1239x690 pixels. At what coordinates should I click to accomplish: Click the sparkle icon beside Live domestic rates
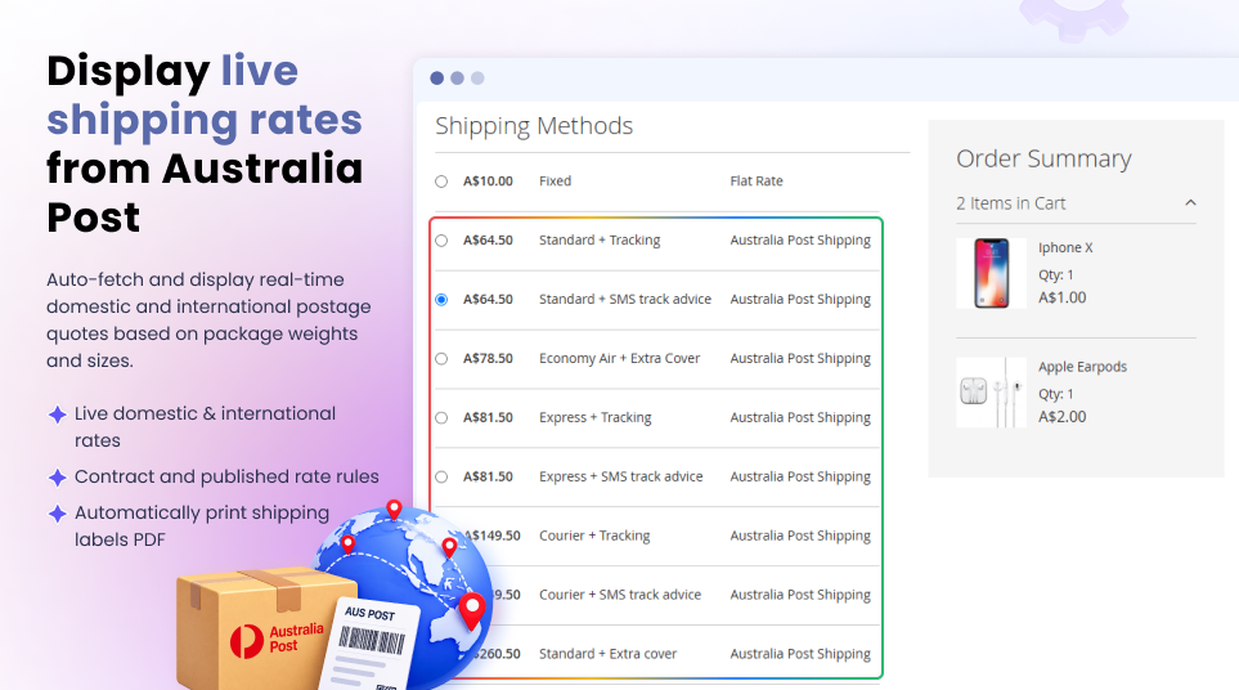[57, 414]
